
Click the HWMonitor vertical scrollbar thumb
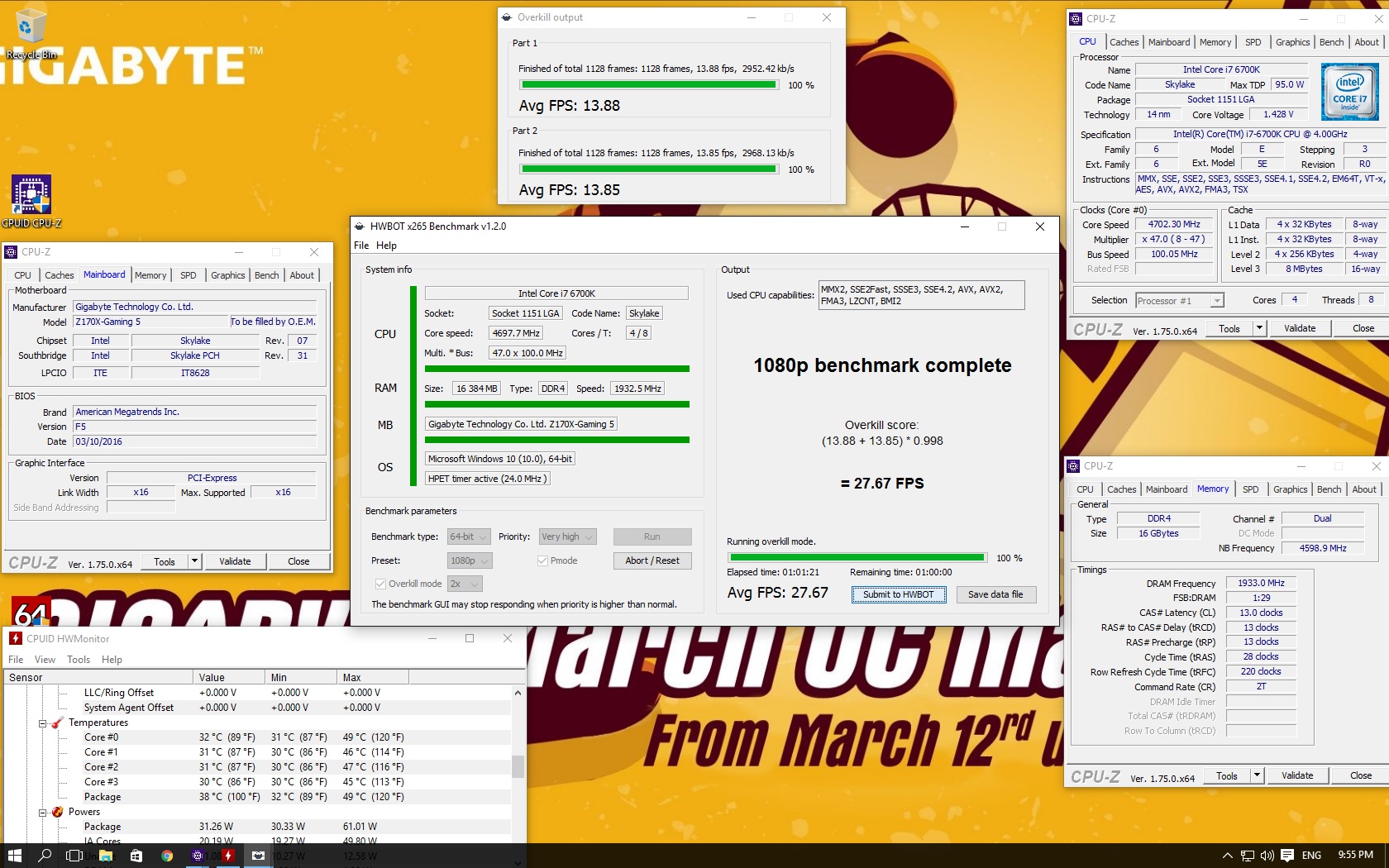click(x=518, y=766)
